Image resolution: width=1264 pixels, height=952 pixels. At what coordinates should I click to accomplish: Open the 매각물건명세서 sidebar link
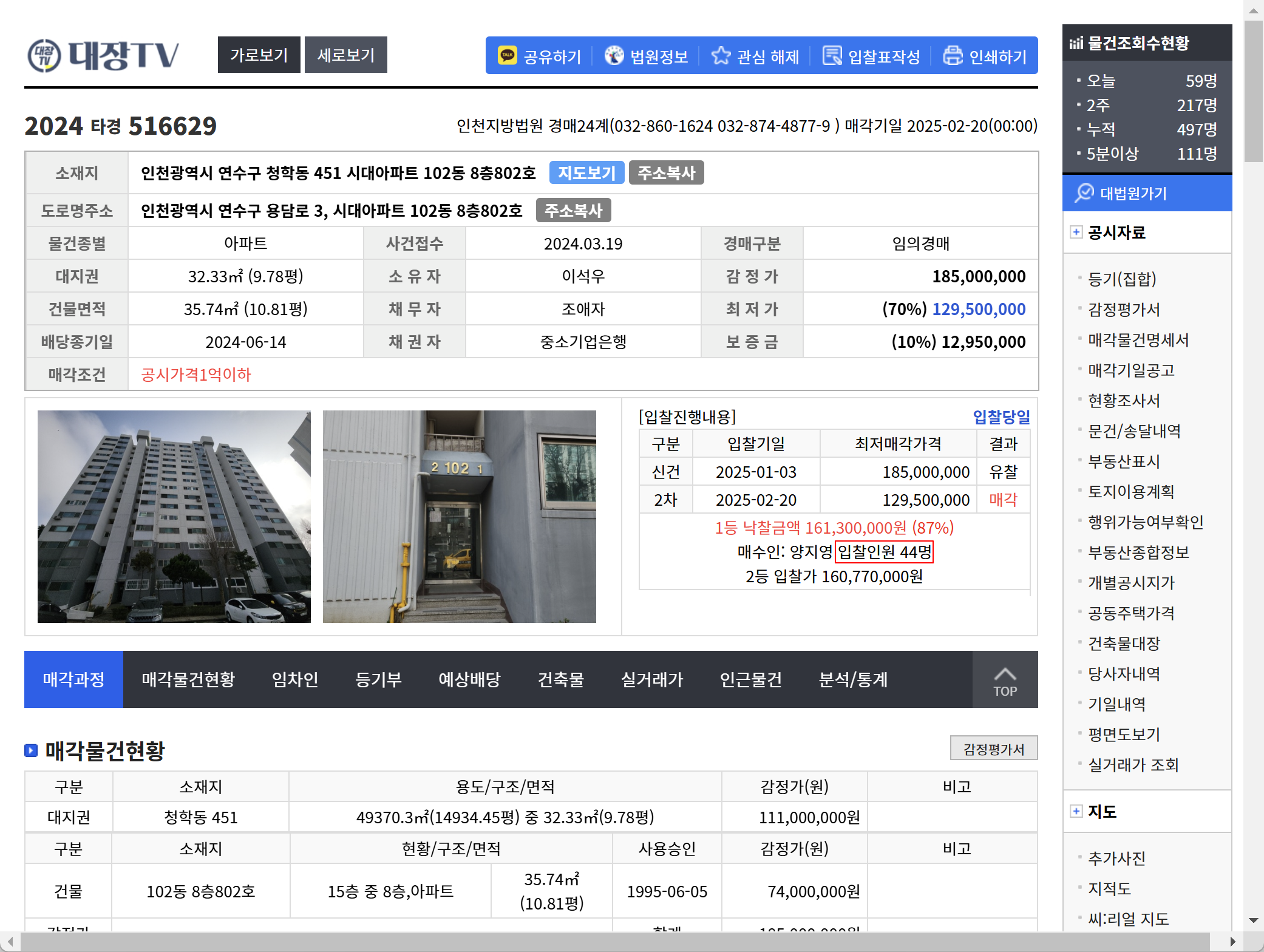[1138, 340]
